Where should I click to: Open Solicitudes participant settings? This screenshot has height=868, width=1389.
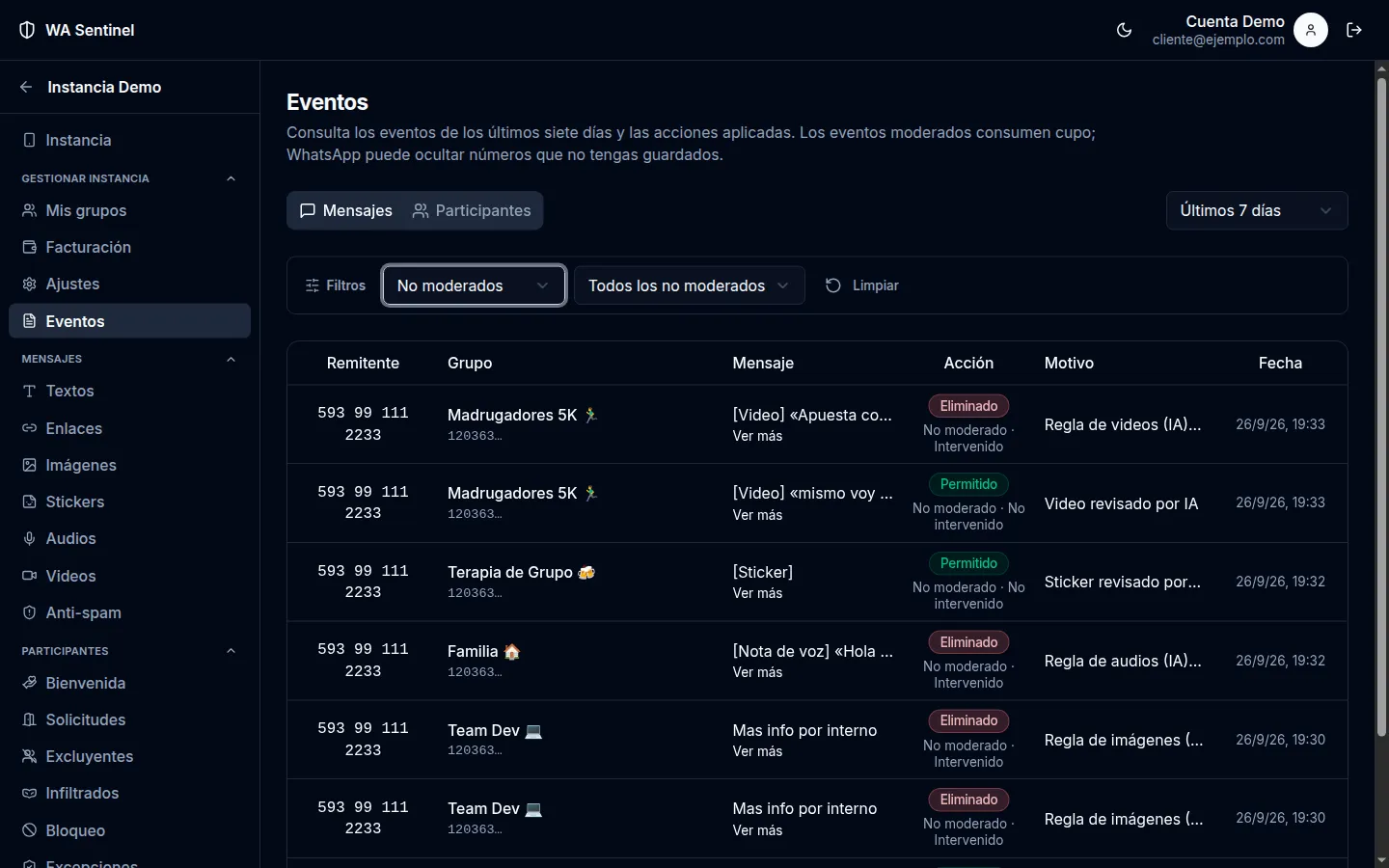(129, 719)
